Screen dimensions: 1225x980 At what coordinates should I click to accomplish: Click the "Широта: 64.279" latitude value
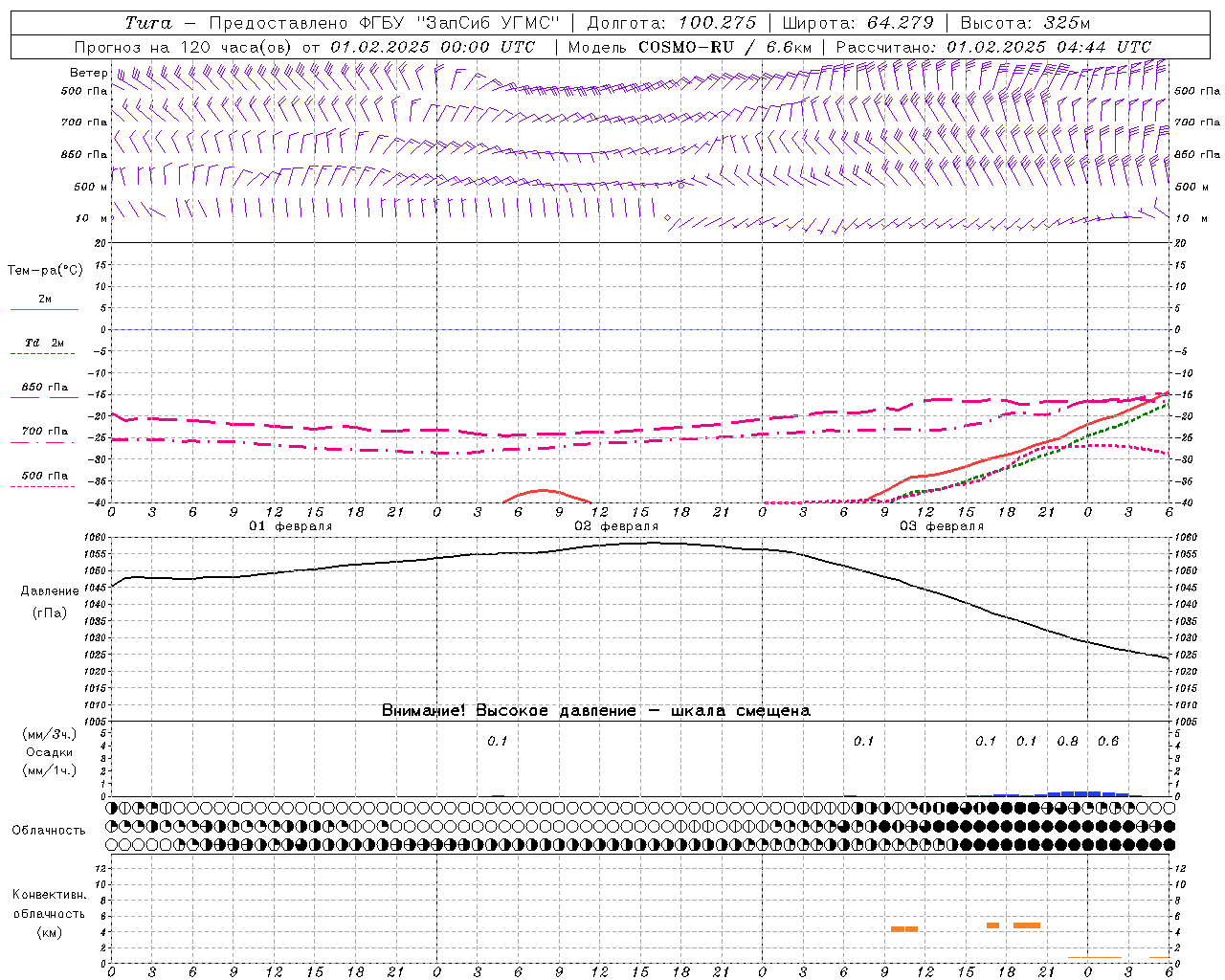(856, 23)
